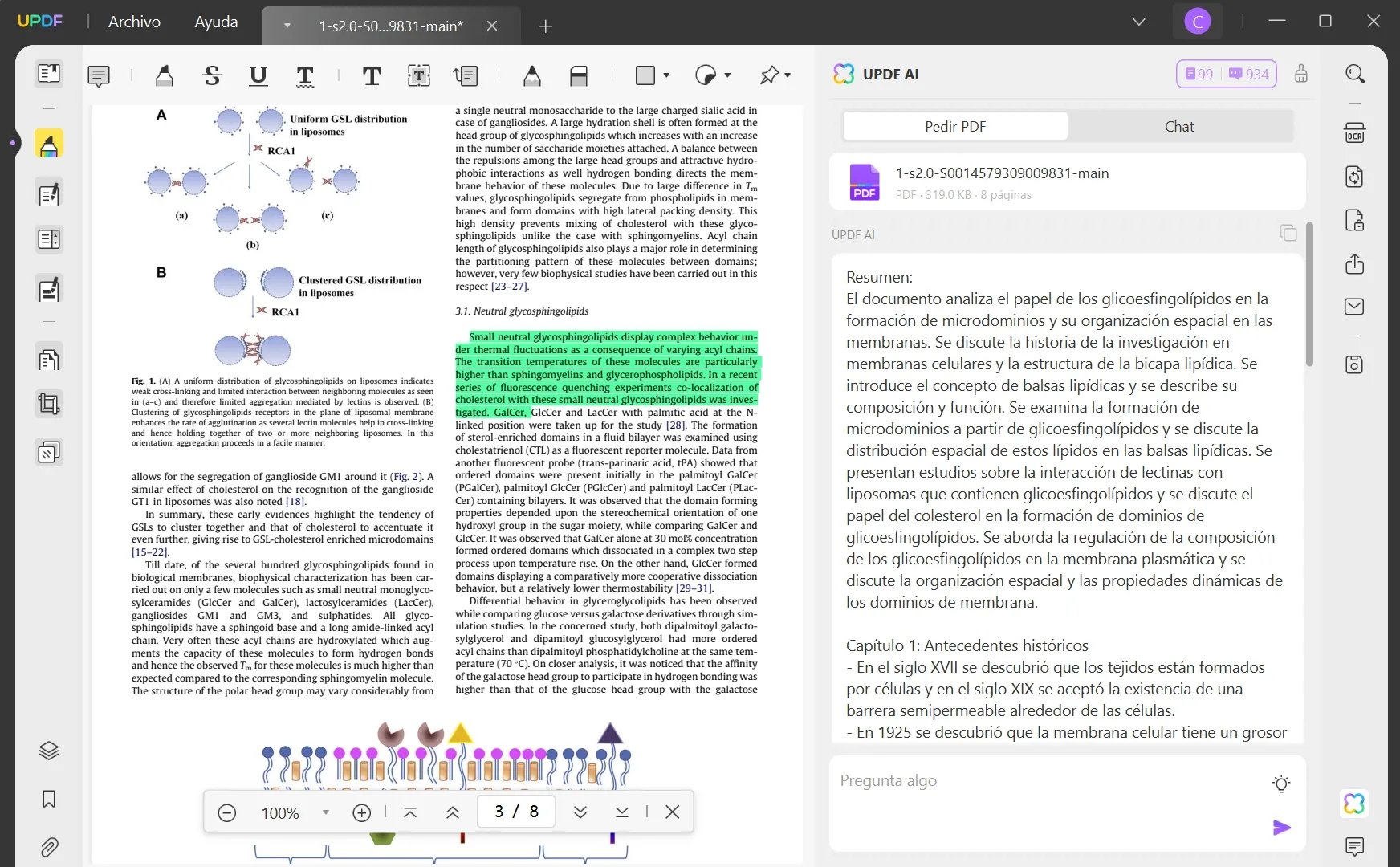Send the AI question
Image resolution: width=1400 pixels, height=867 pixels.
click(1282, 828)
